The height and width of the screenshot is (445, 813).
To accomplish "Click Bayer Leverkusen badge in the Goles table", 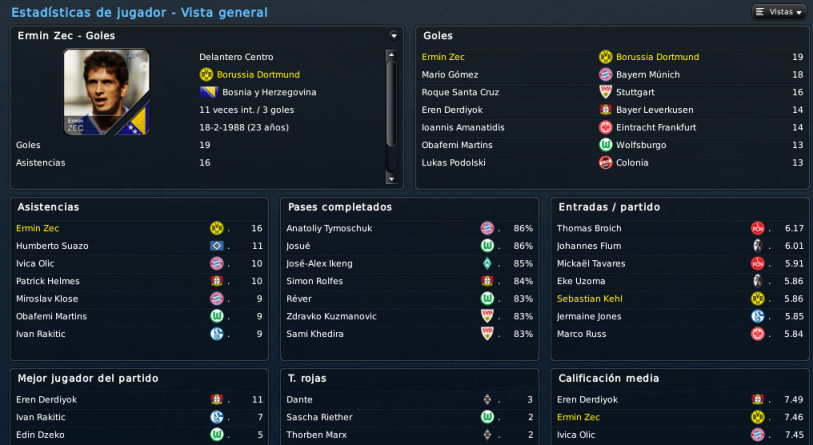I will [x=605, y=110].
